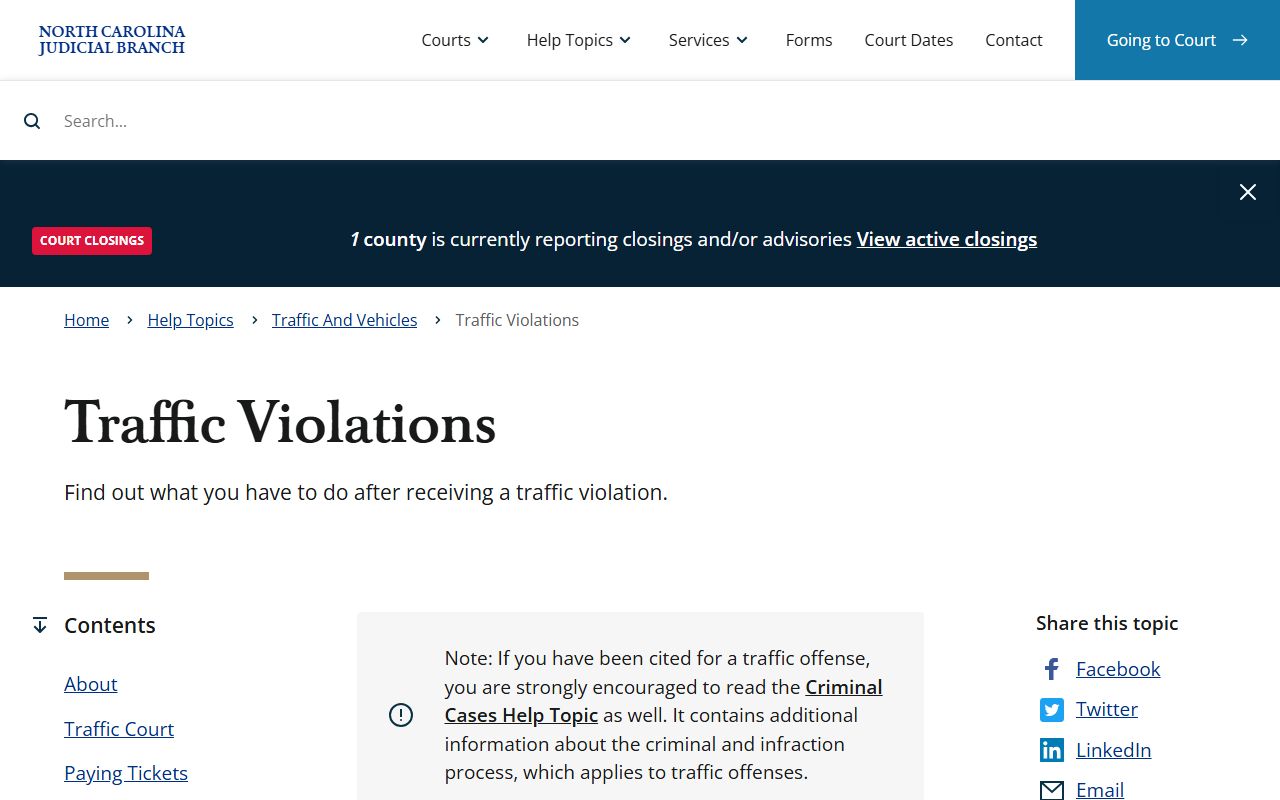Click the Traffic Violations breadcrumb text

point(517,320)
